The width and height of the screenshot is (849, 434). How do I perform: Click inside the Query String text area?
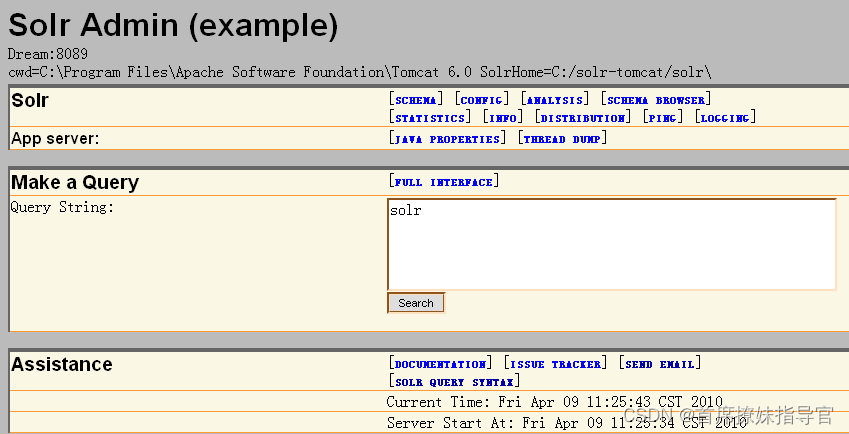[612, 245]
